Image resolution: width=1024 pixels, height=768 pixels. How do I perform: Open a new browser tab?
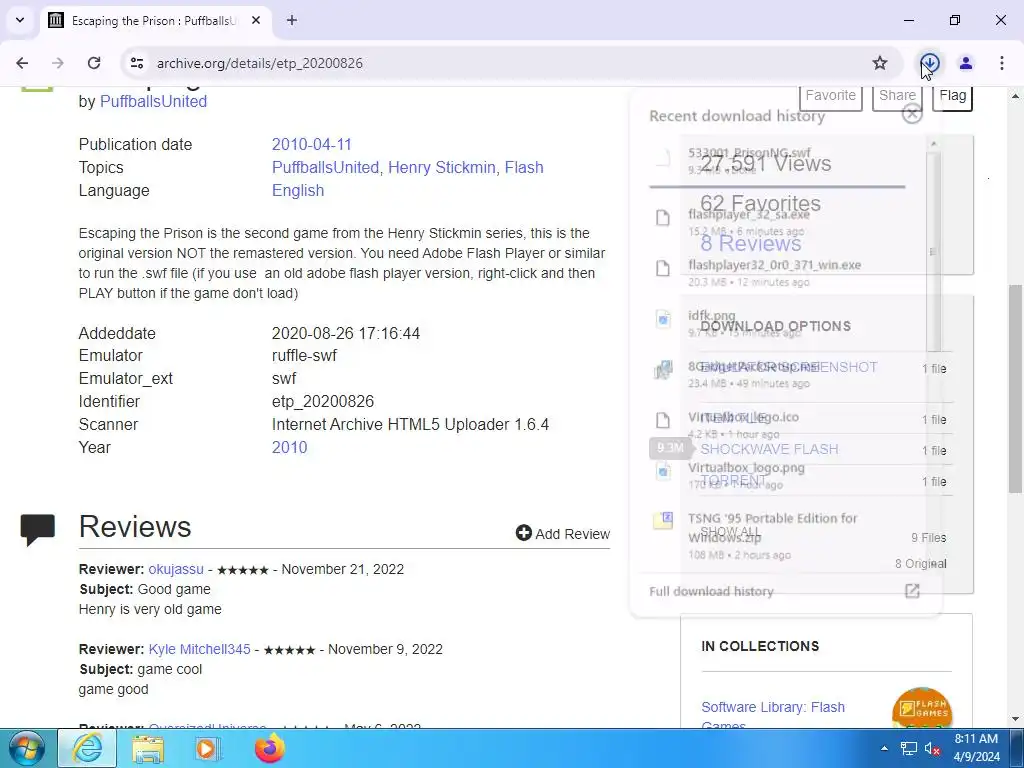tap(292, 20)
